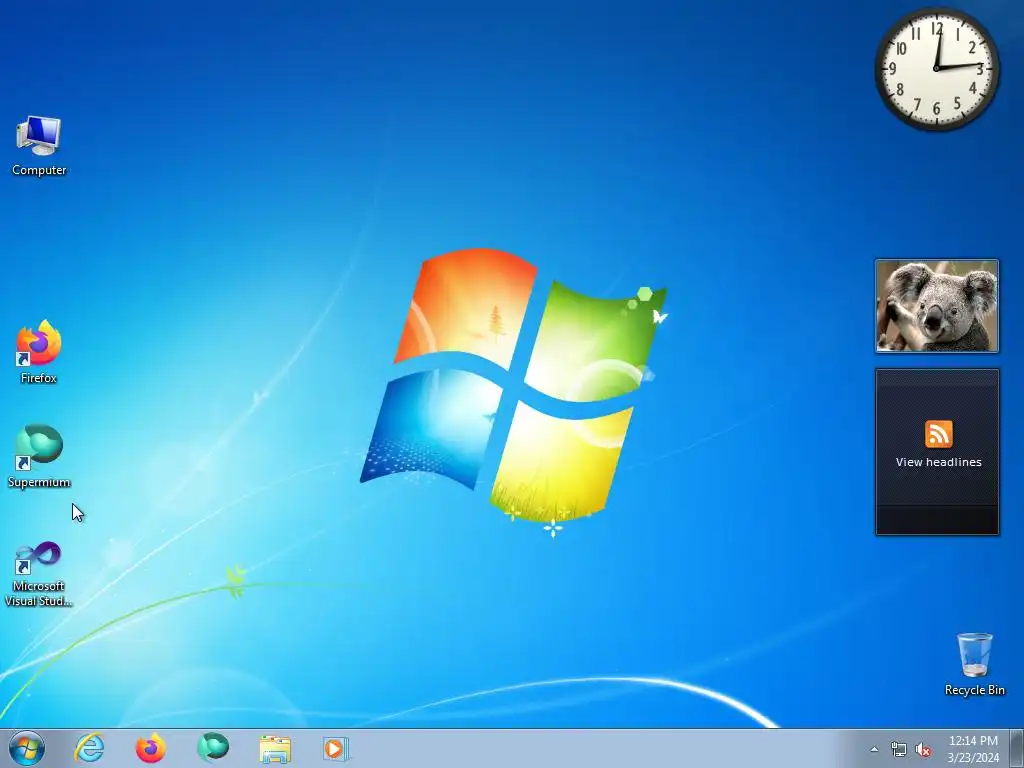This screenshot has width=1024, height=768.
Task: Click the Recycle Bin label text
Action: (974, 690)
